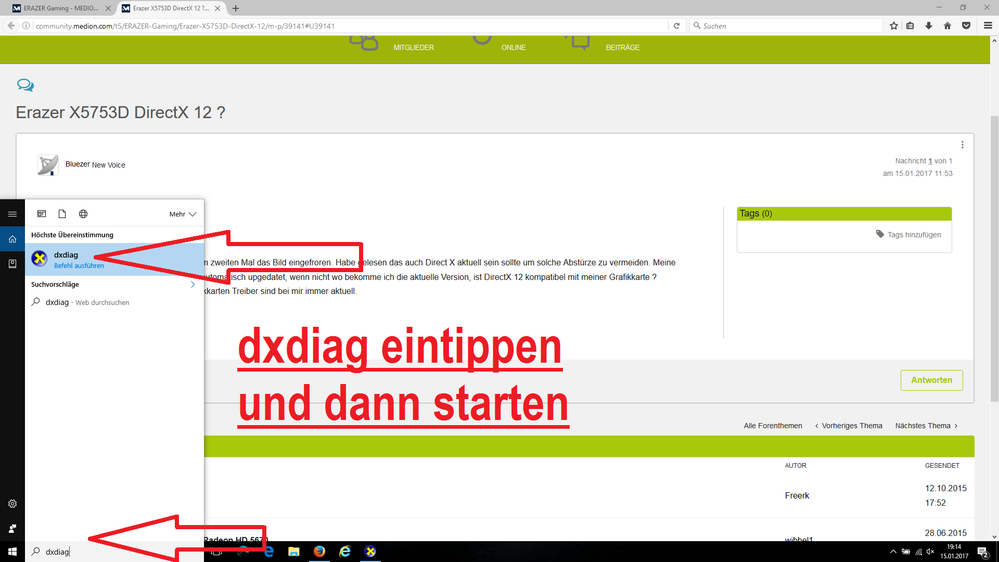Open the post options three-dot menu

pos(962,145)
